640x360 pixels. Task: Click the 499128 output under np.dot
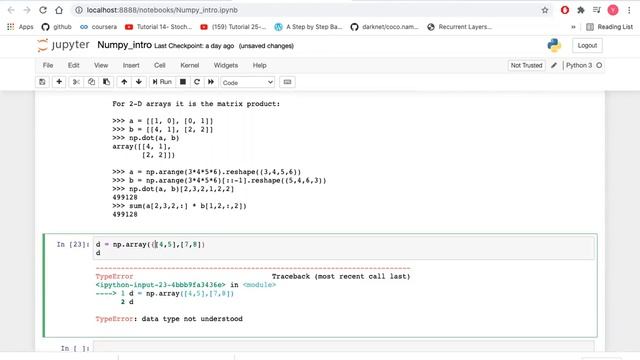point(125,198)
